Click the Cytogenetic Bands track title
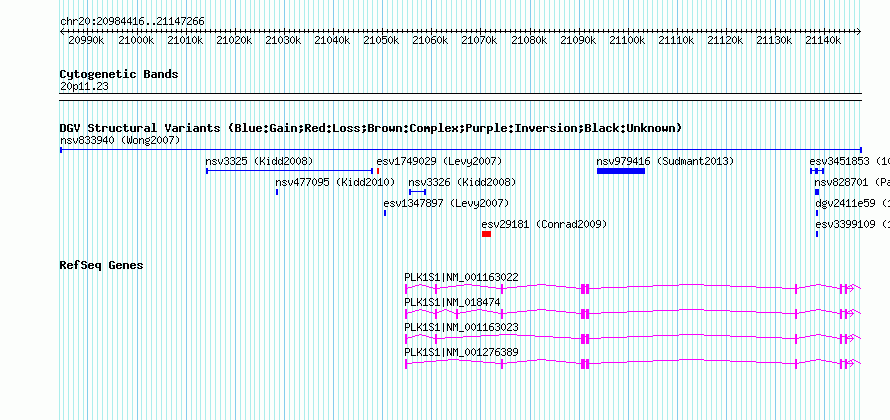The height and width of the screenshot is (420, 890). tap(119, 74)
